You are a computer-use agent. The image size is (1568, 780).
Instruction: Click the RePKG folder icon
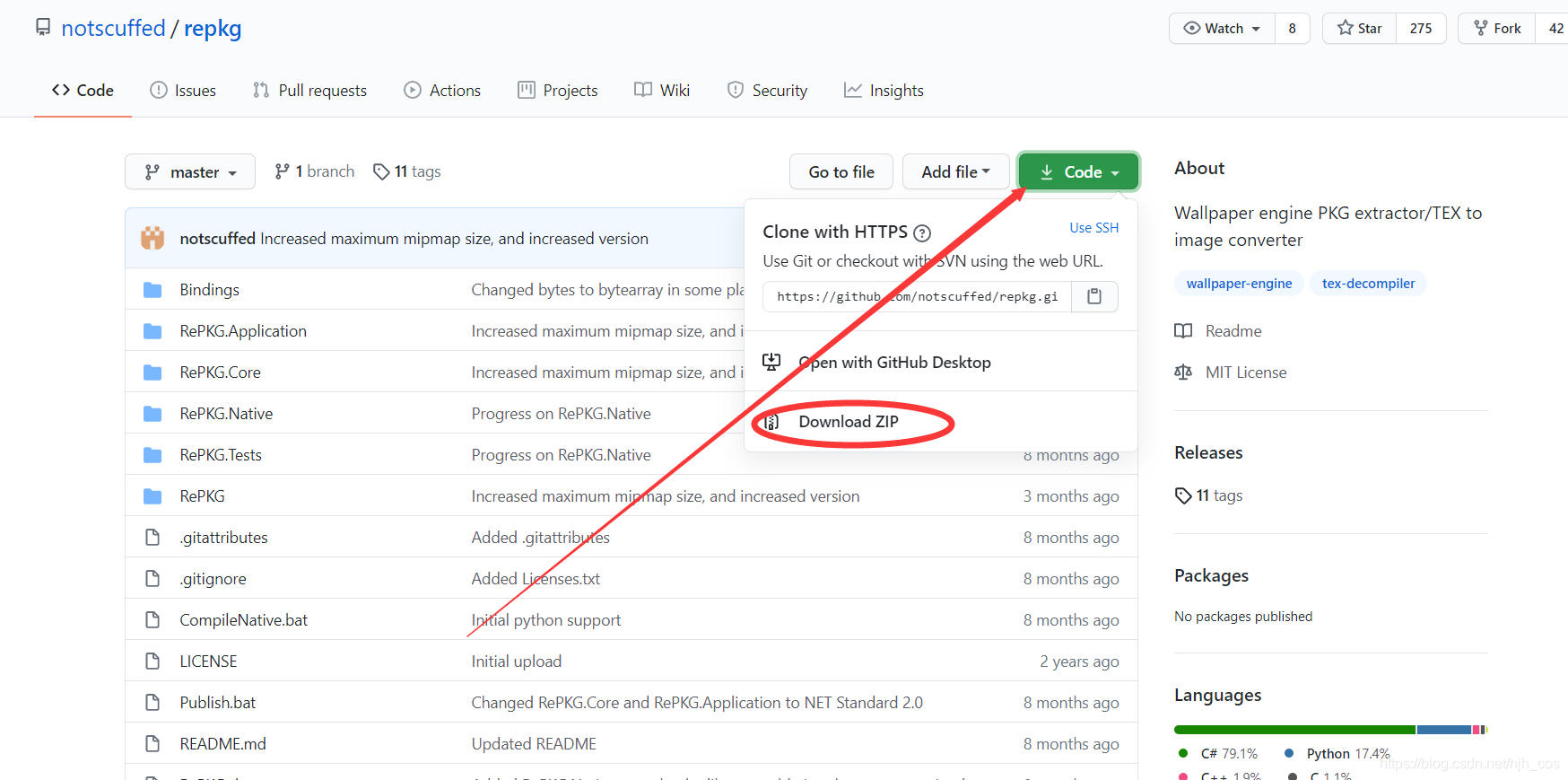[x=152, y=496]
